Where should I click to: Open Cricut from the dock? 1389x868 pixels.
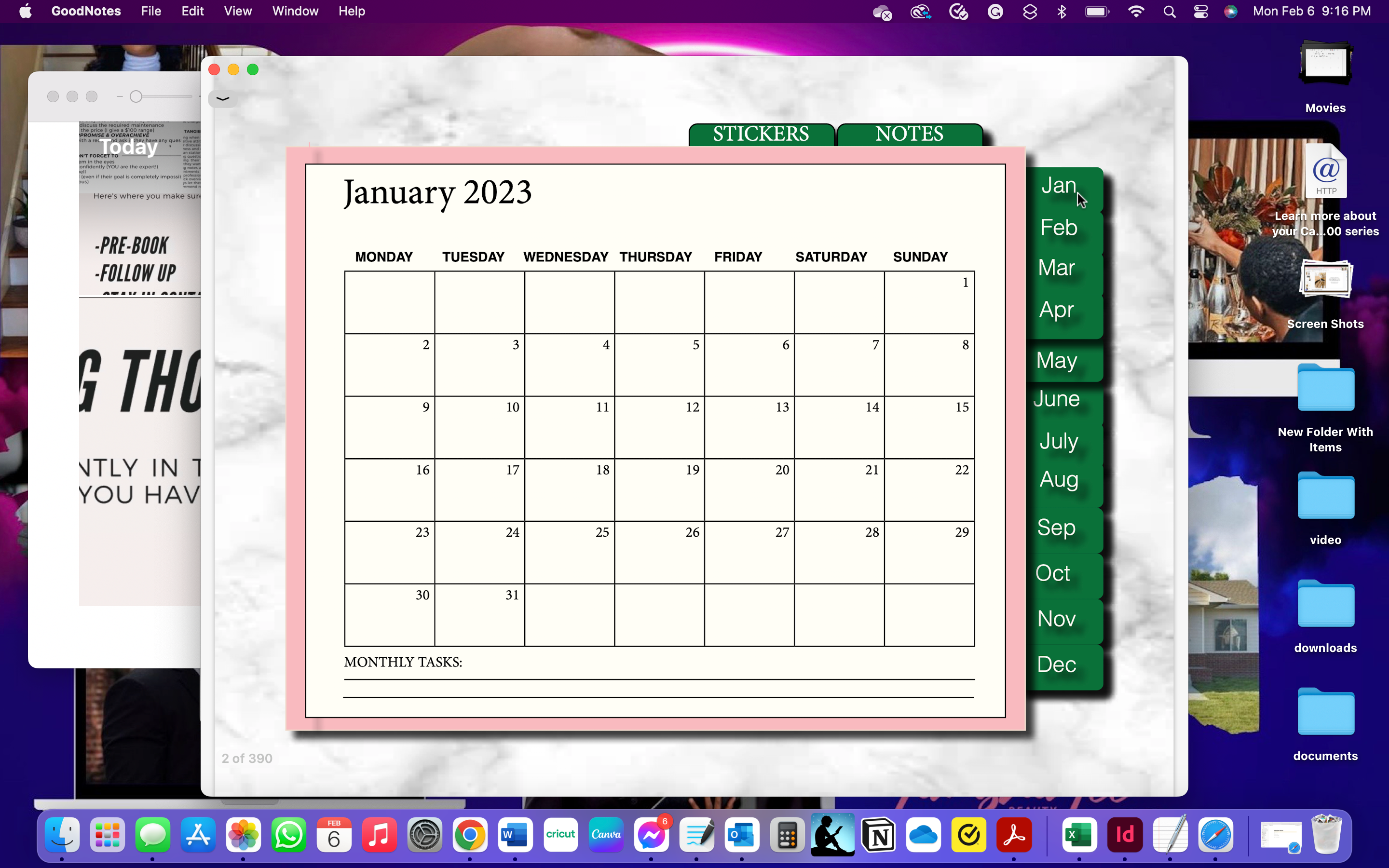561,835
